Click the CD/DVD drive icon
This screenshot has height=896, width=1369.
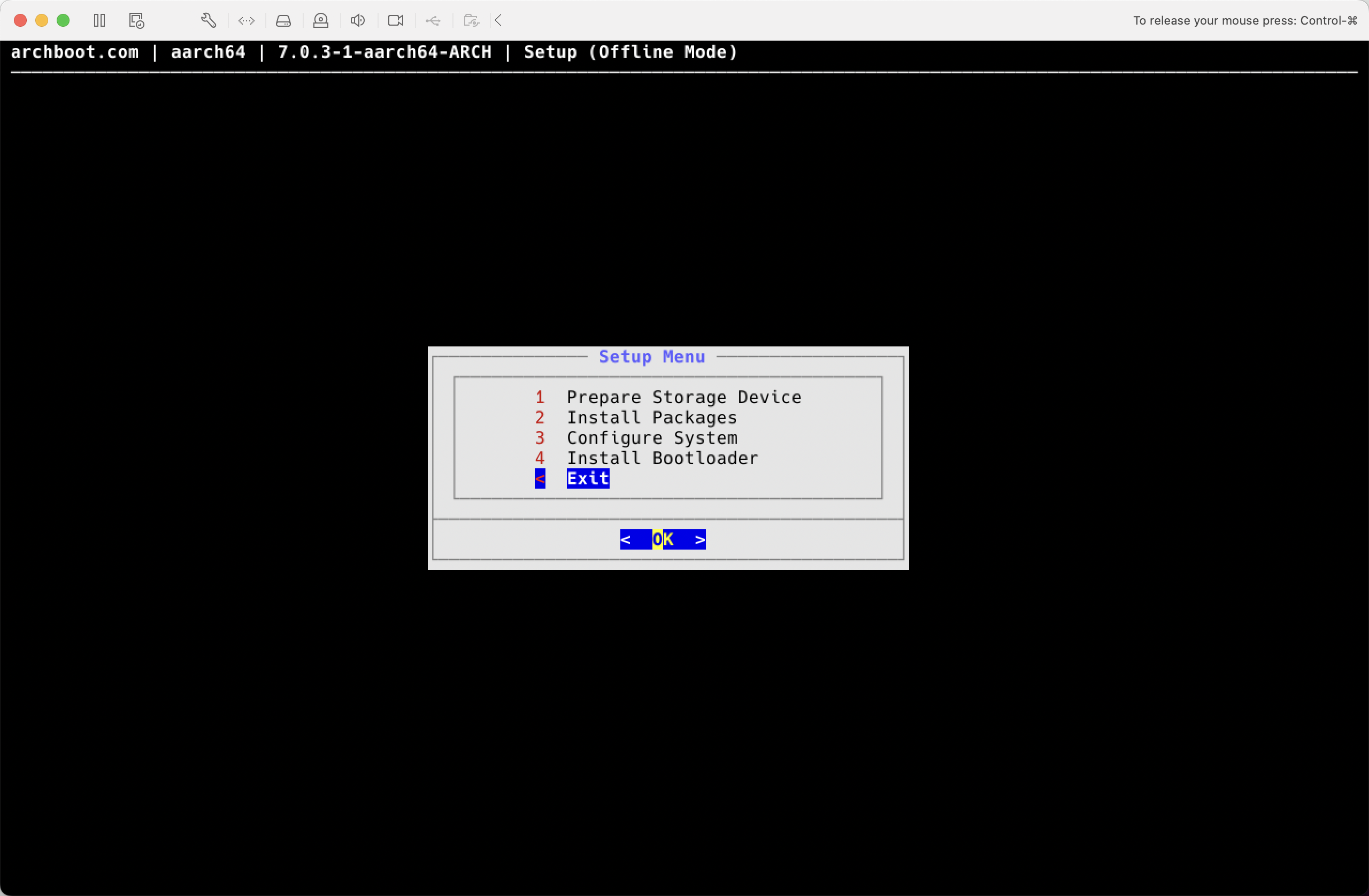tap(320, 21)
